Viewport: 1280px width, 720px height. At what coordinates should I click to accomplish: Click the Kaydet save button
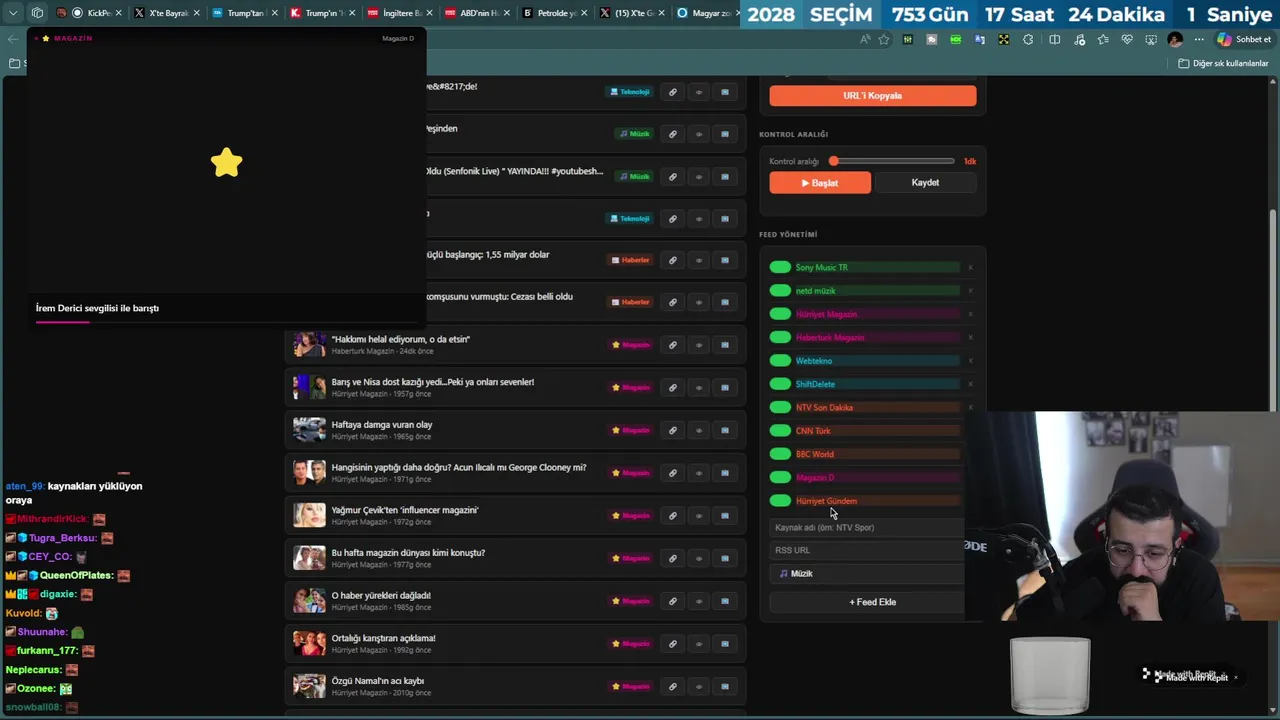pyautogui.click(x=925, y=183)
